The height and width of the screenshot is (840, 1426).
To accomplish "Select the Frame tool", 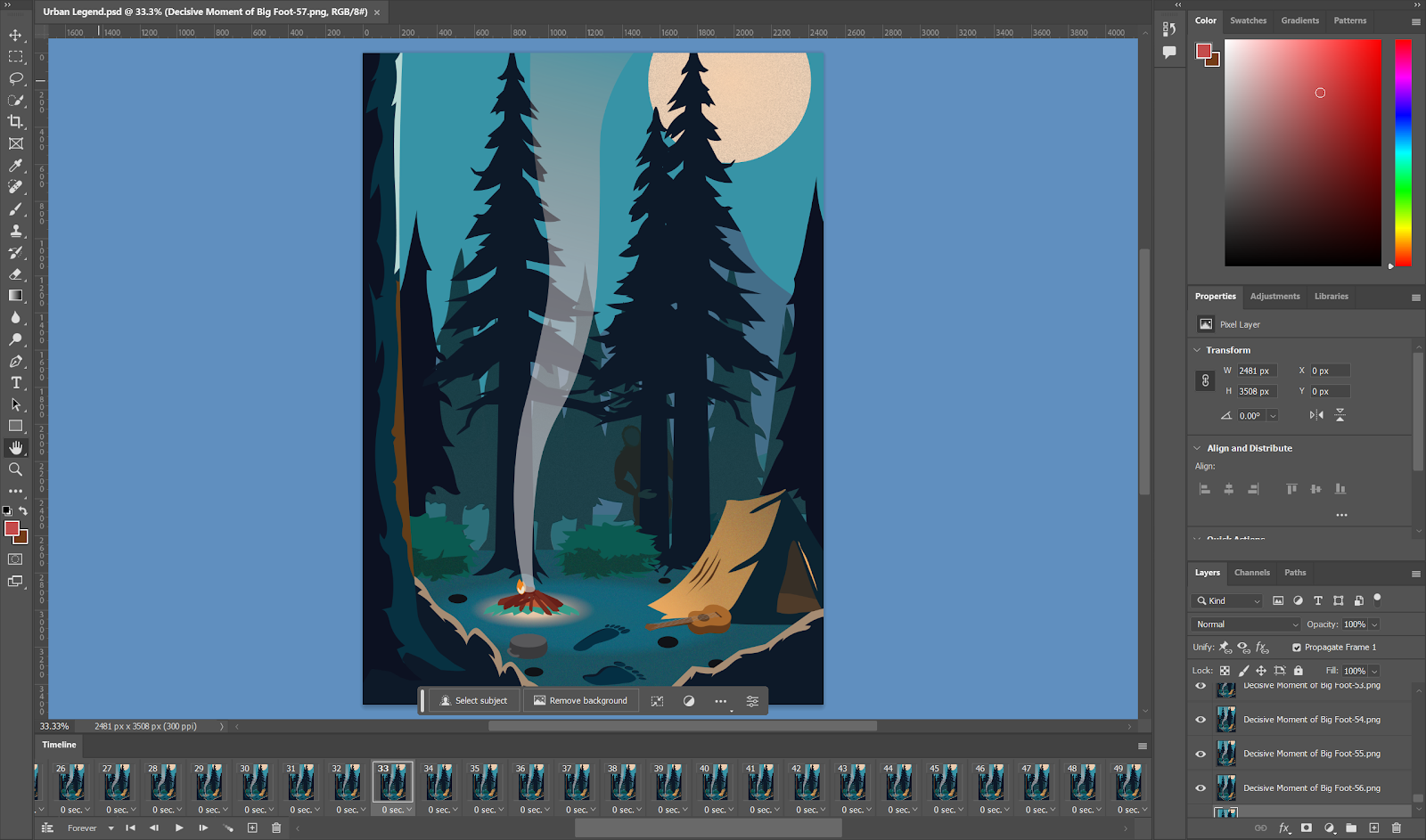I will coord(15,143).
